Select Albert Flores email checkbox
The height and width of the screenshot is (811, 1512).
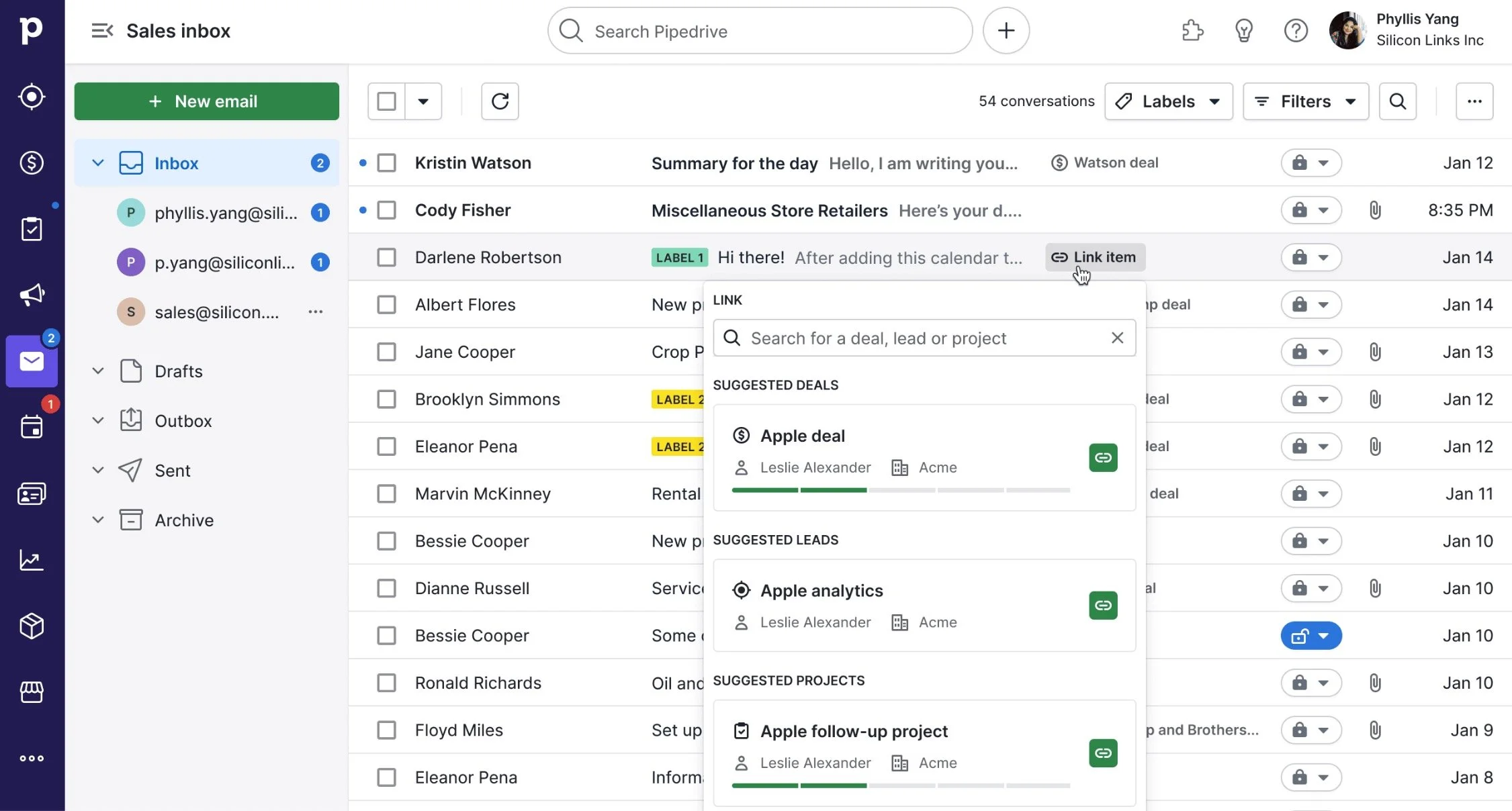(x=387, y=305)
